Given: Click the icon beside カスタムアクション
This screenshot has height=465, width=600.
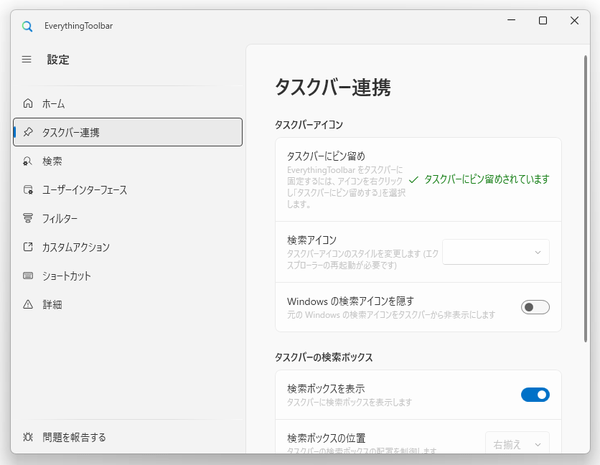Looking at the screenshot, I should pyautogui.click(x=28, y=247).
